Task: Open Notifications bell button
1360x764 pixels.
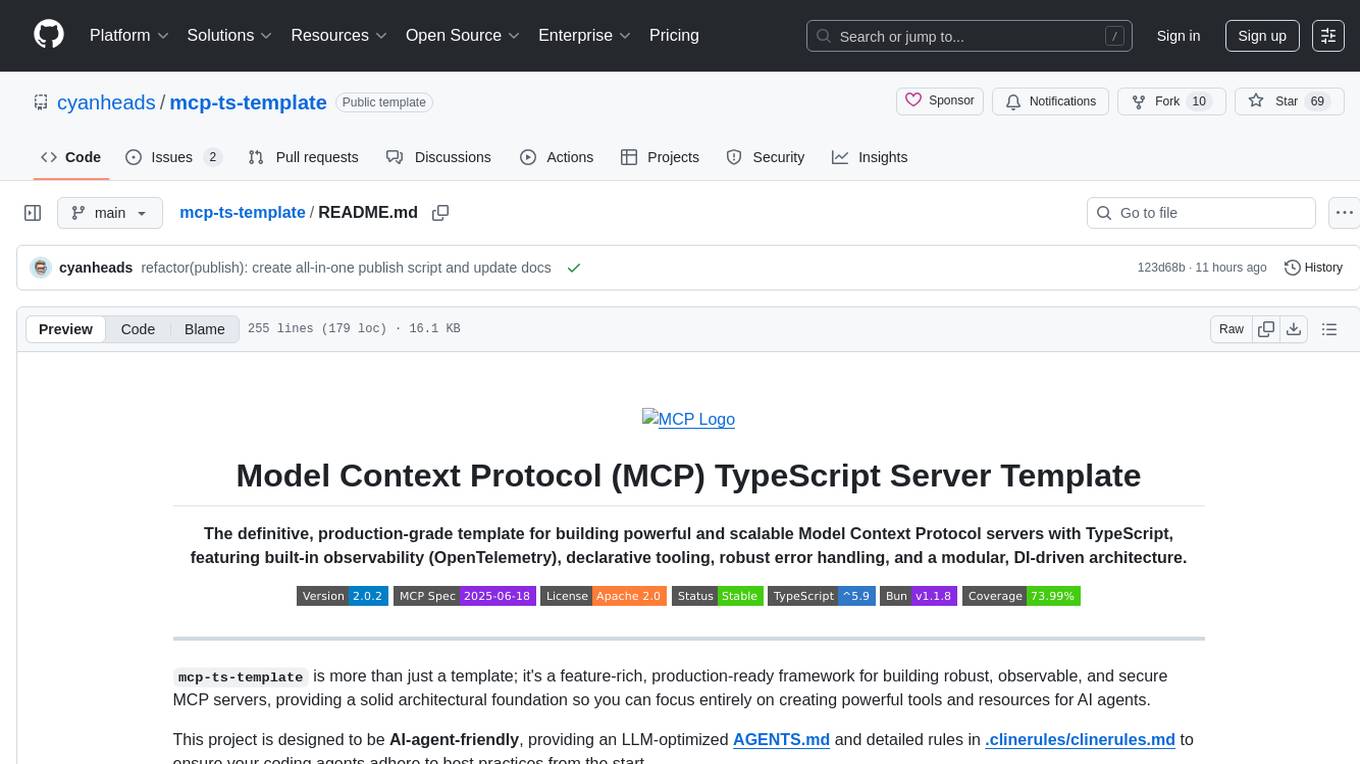Action: 1051,101
